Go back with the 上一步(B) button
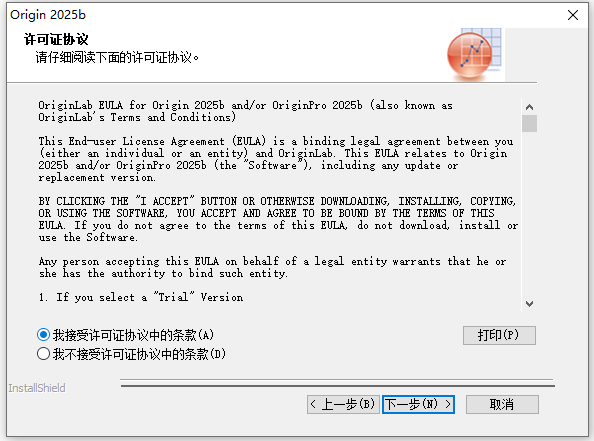The image size is (594, 441). point(343,404)
